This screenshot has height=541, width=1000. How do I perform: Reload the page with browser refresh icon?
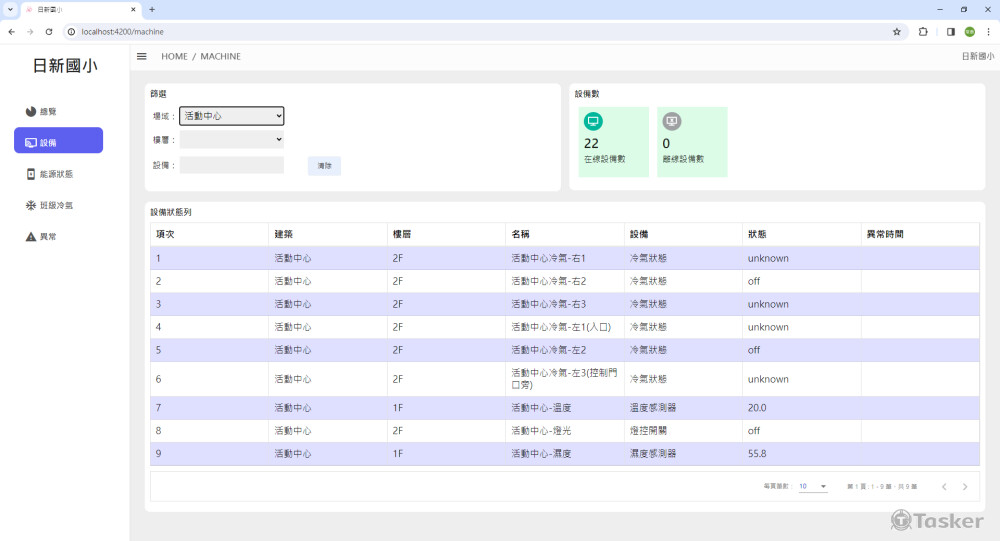coord(48,32)
